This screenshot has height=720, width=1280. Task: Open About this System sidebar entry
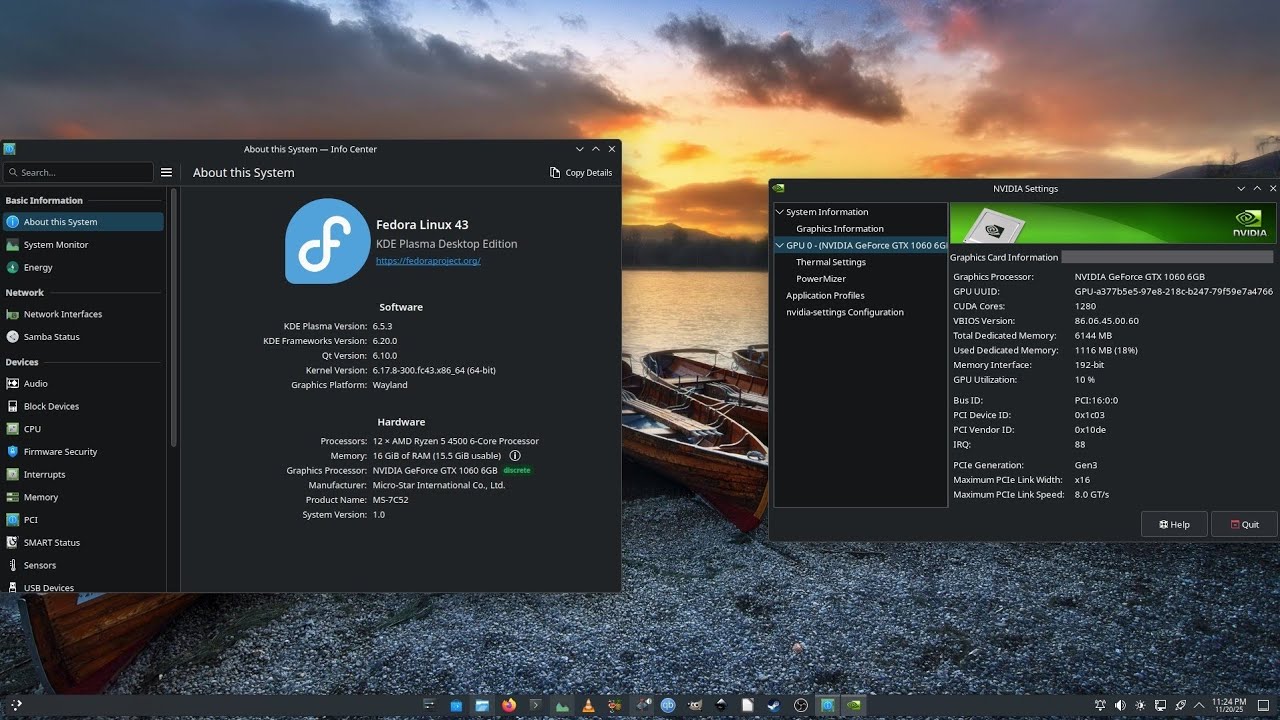(x=84, y=222)
